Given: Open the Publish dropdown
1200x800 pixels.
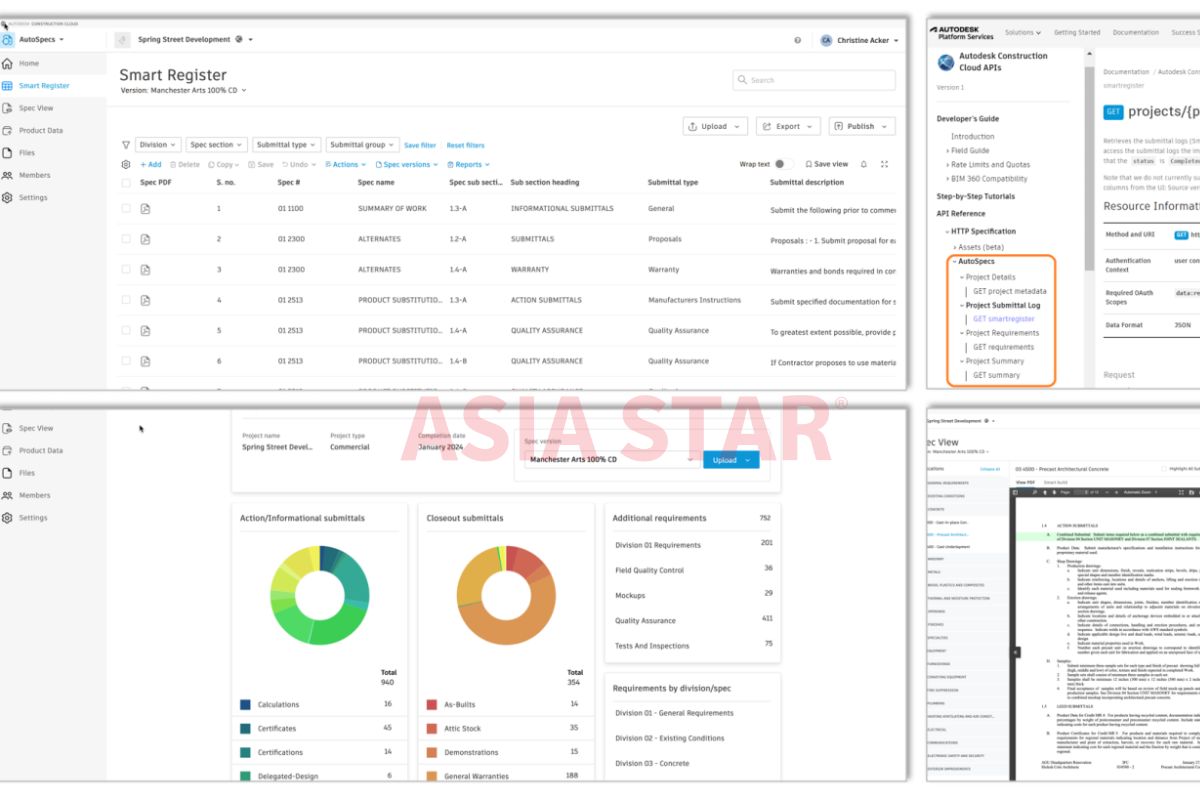Looking at the screenshot, I should click(x=862, y=126).
